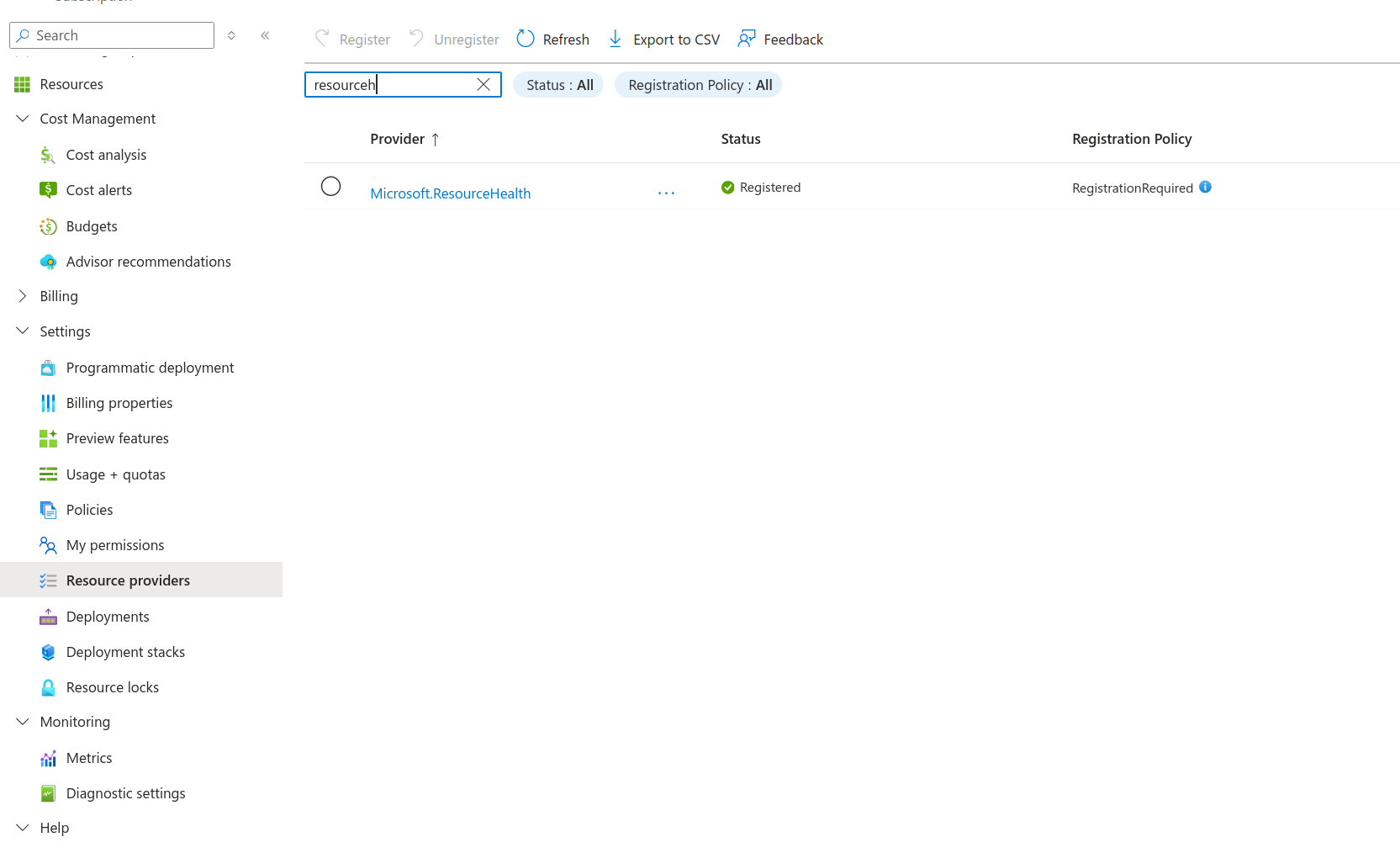Collapse the Monitoring section
The height and width of the screenshot is (853, 1400).
[x=23, y=722]
